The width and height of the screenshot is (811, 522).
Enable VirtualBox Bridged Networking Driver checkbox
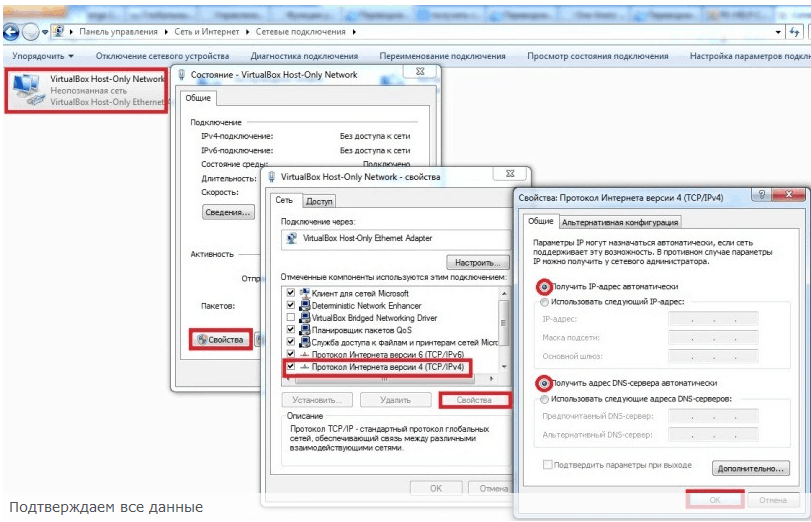point(291,317)
